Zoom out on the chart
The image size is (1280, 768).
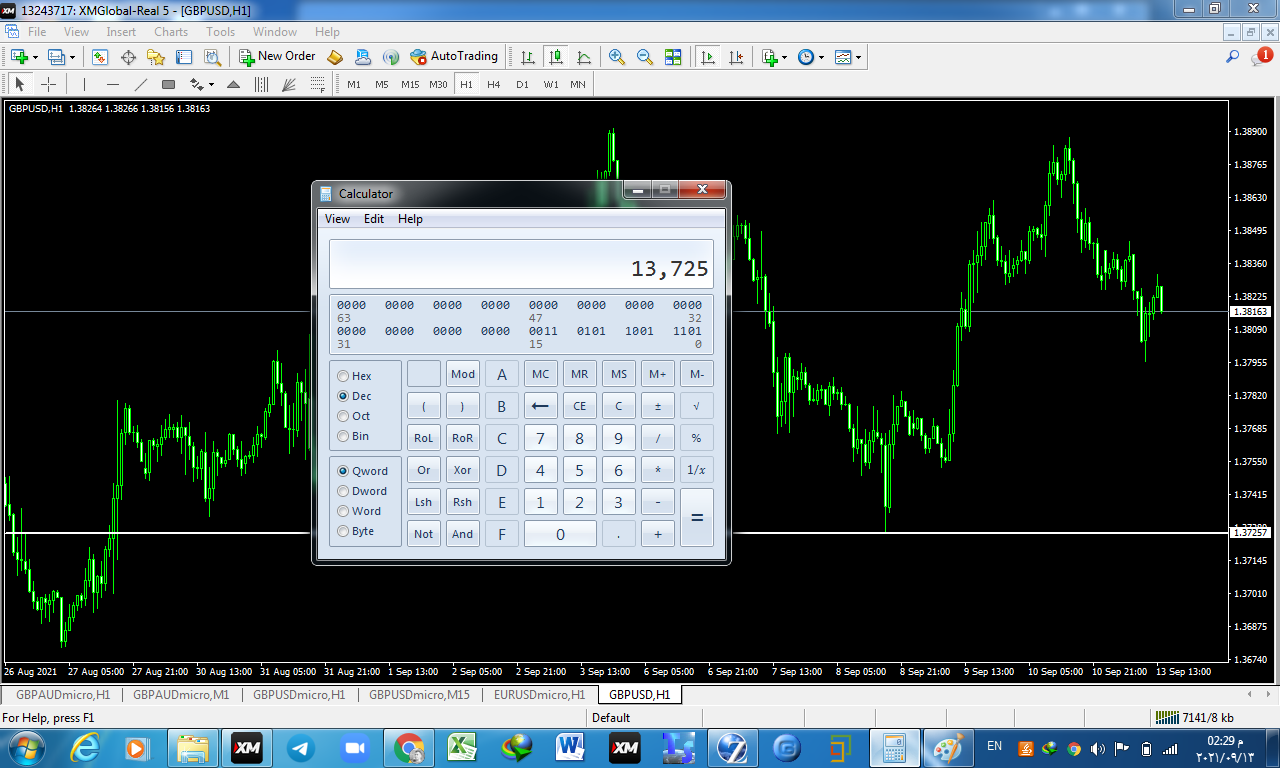pos(645,57)
